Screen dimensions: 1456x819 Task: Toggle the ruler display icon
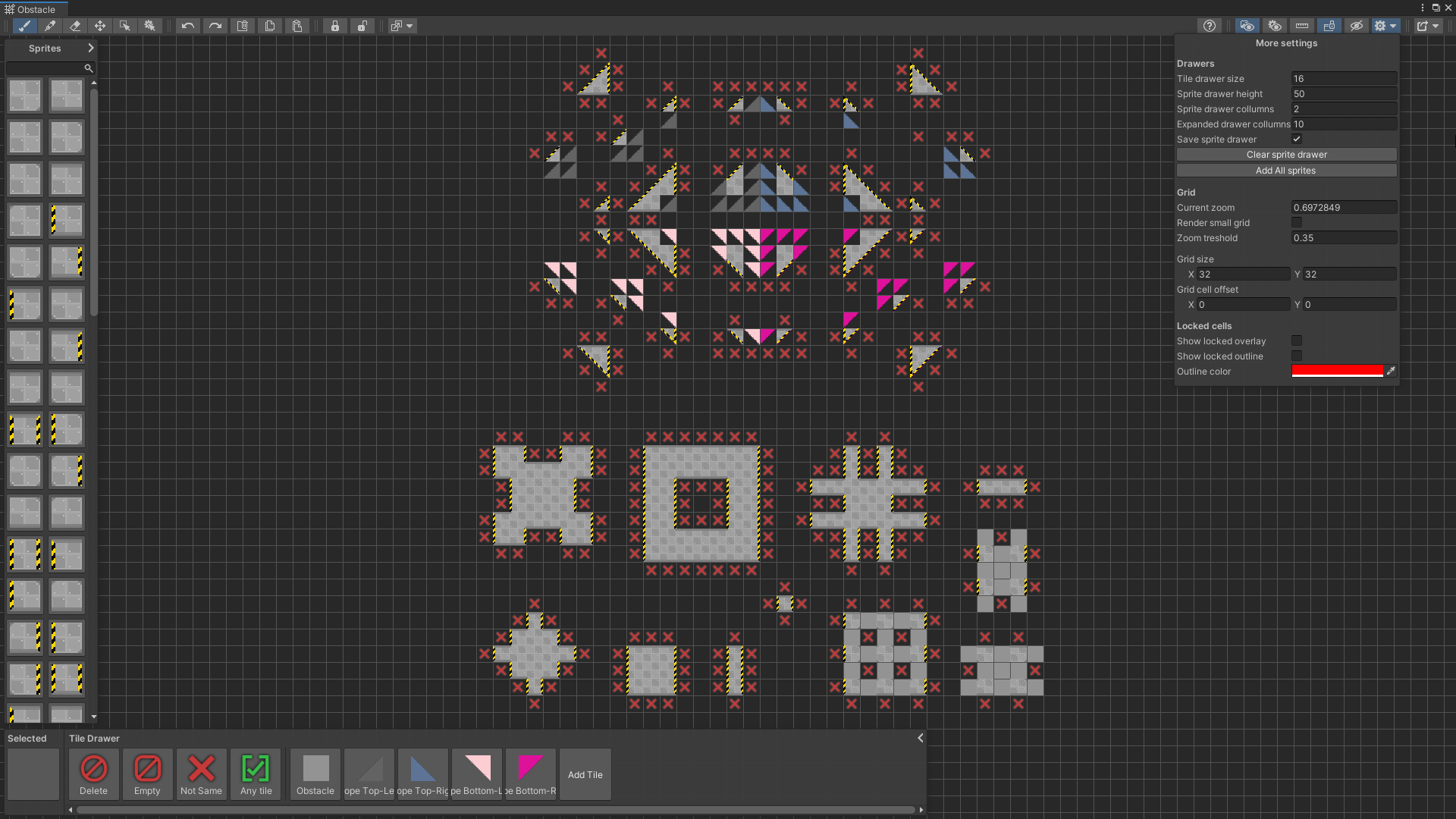pyautogui.click(x=1302, y=26)
